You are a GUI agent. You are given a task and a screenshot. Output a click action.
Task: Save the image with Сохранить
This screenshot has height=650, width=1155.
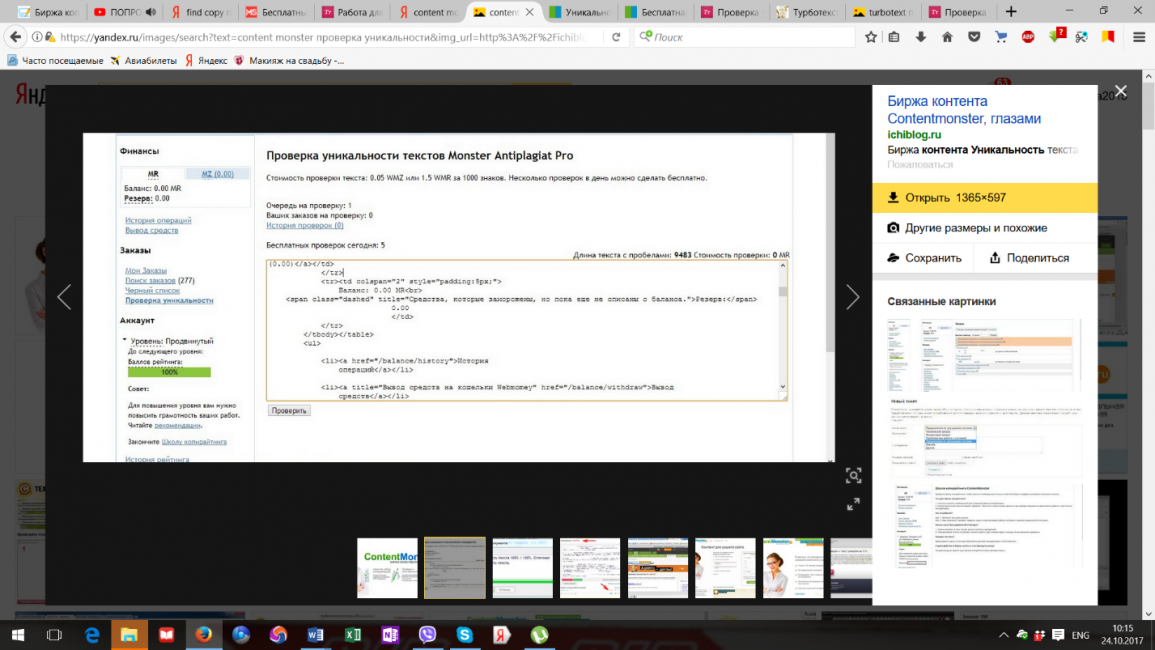924,258
